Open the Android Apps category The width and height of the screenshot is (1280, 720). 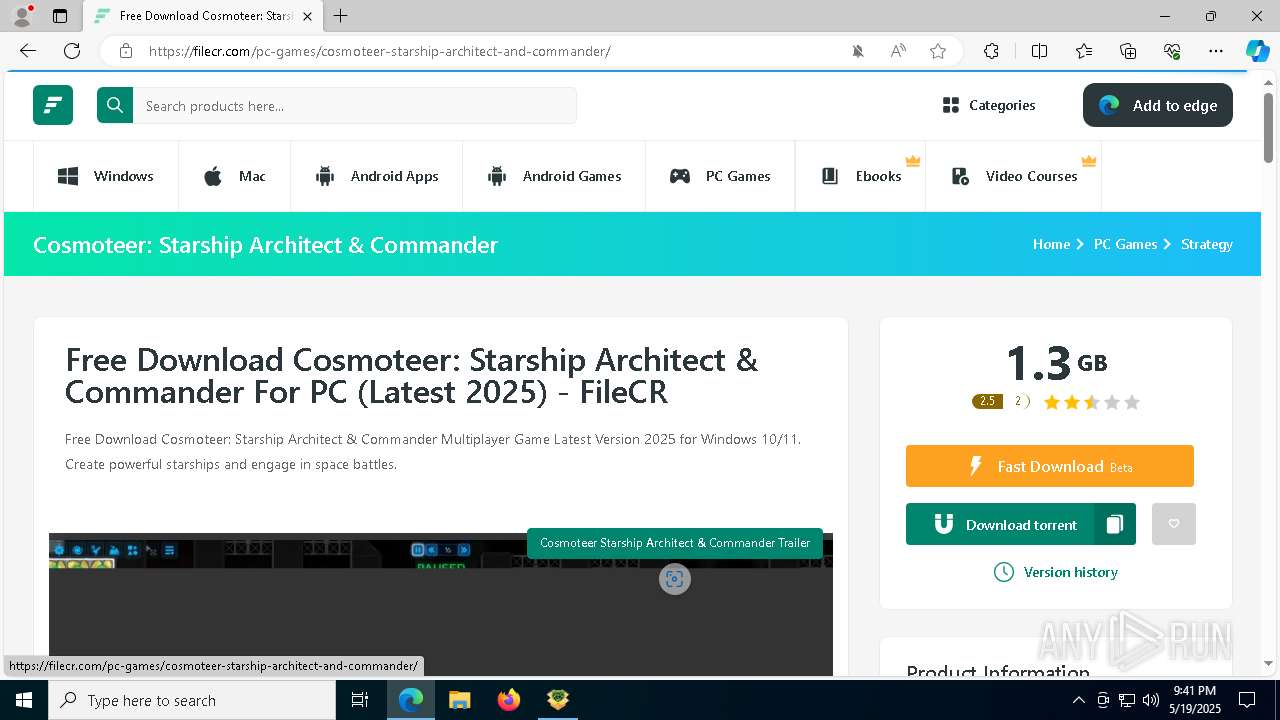click(x=376, y=176)
